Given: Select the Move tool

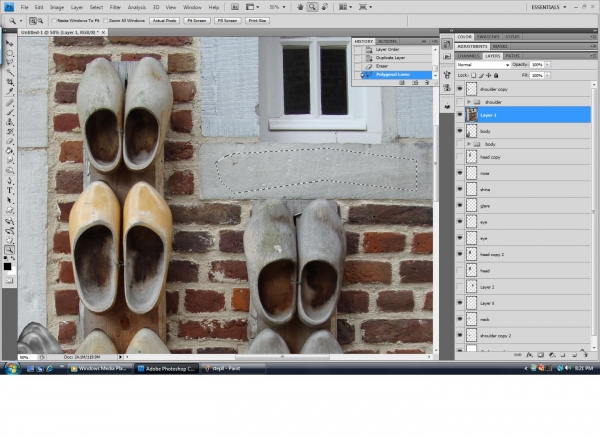Looking at the screenshot, I should (10, 43).
